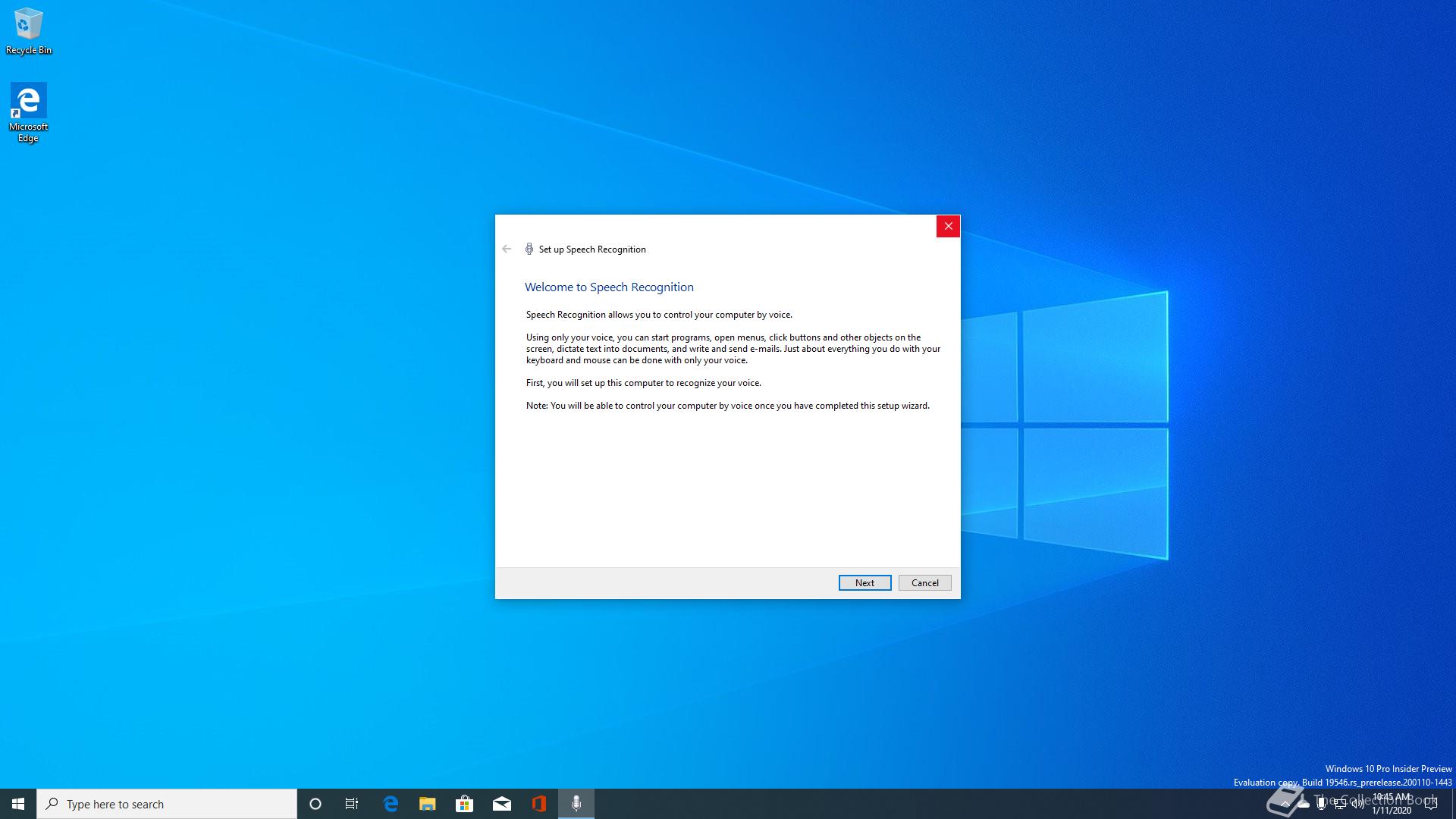Click the 'Type here to search' box
This screenshot has width=1456, height=819.
tap(167, 804)
